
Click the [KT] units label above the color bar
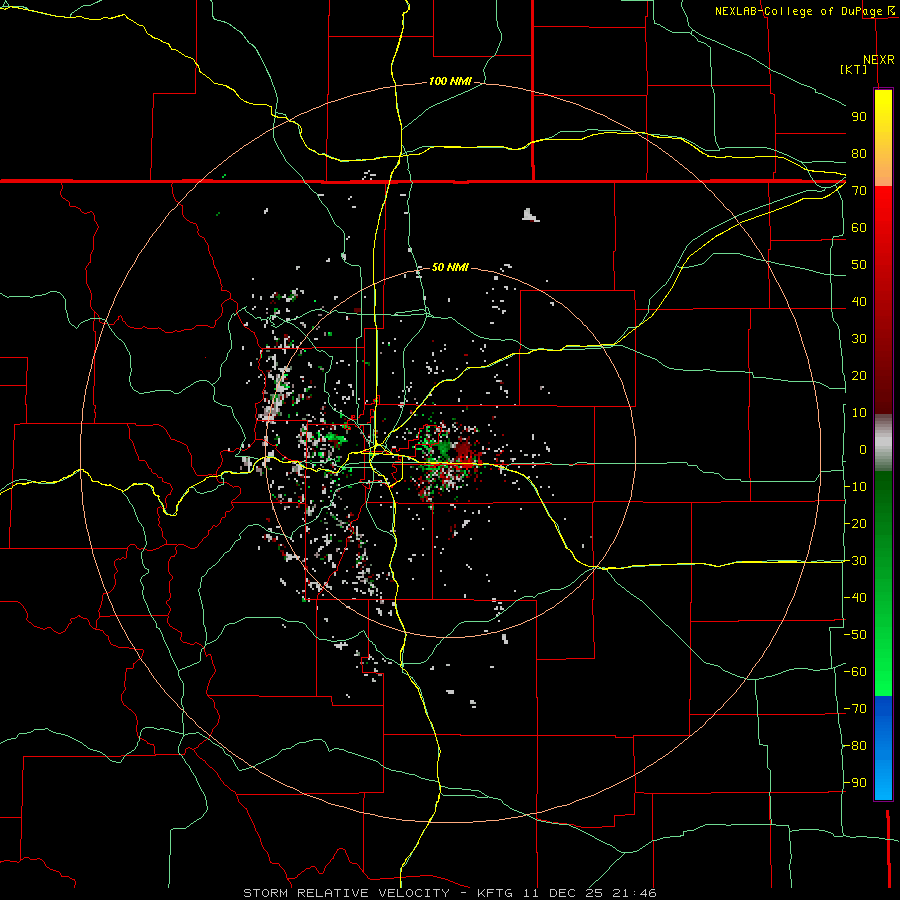point(854,69)
